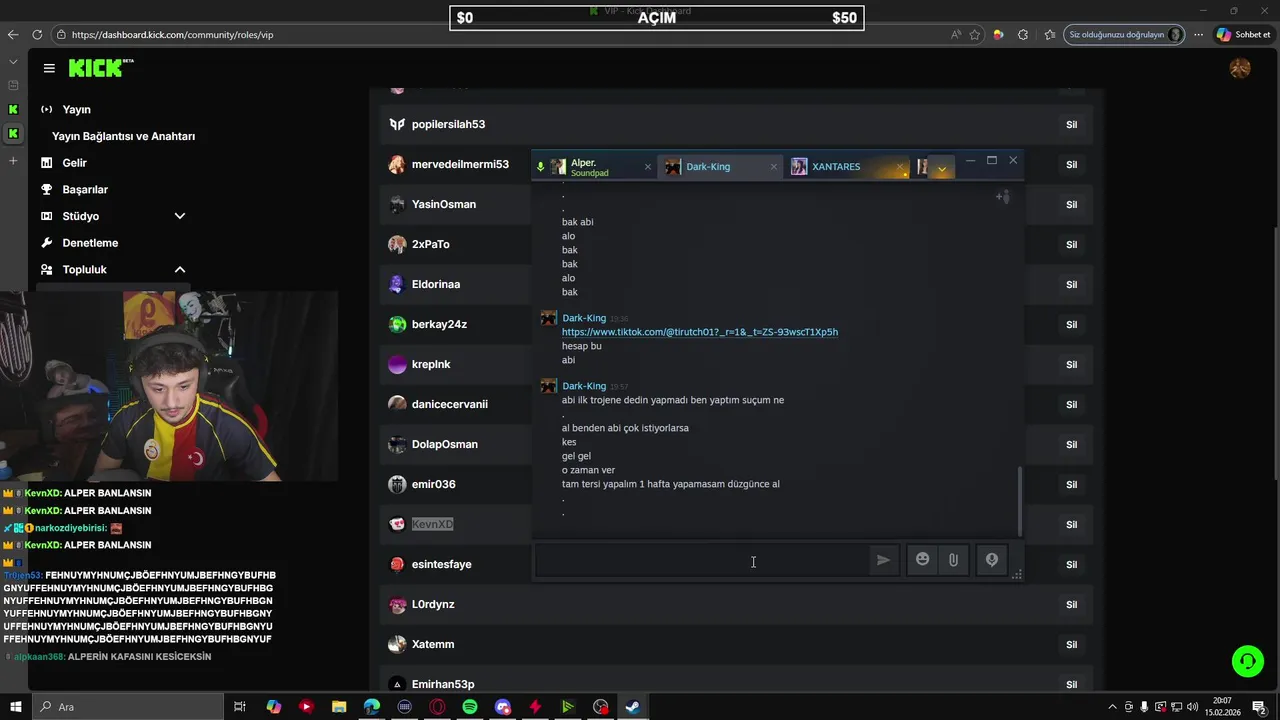Open Başarılar in the sidebar
Viewport: 1280px width, 720px height.
coord(85,190)
